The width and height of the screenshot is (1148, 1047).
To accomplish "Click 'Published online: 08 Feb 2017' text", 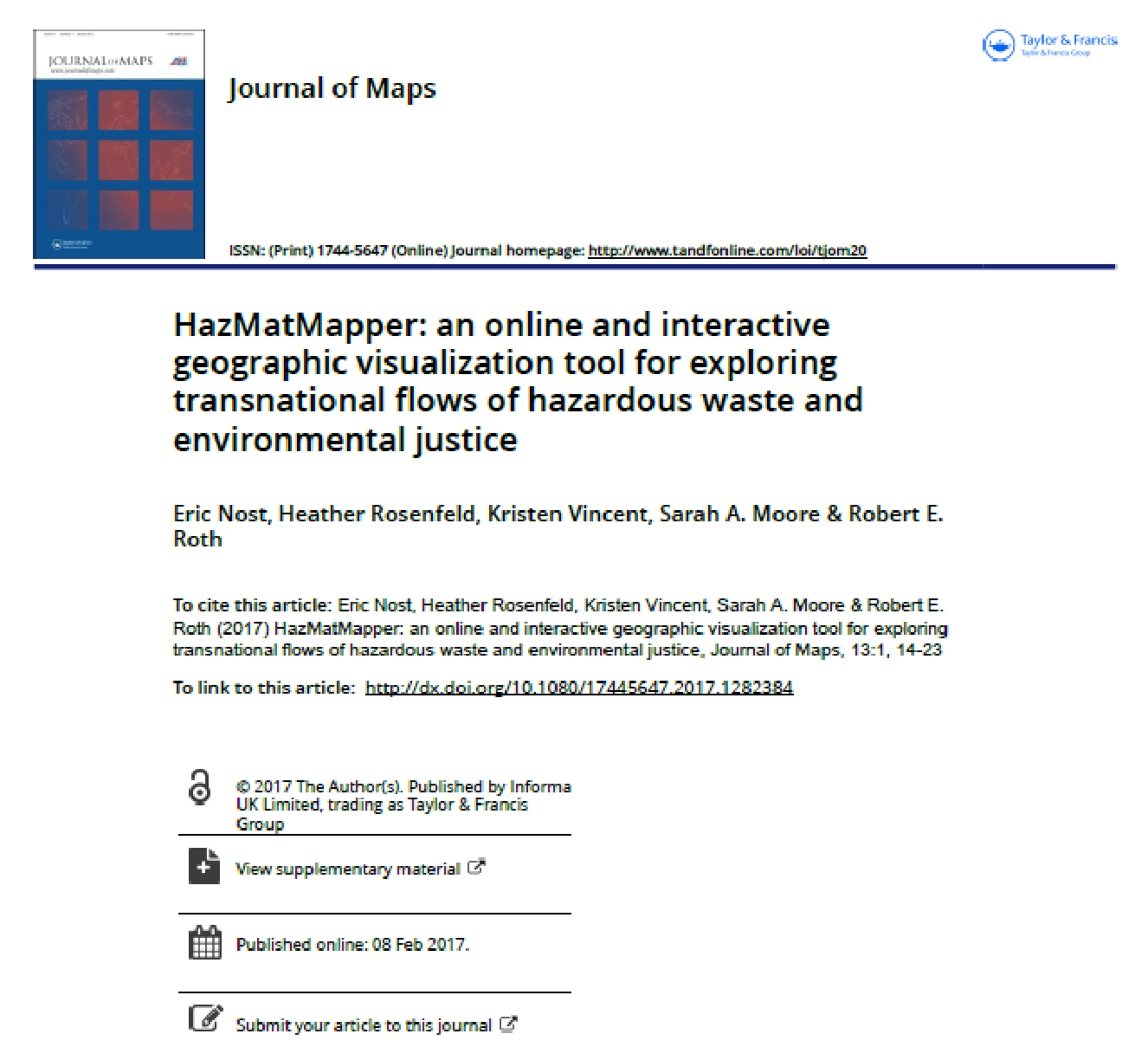I will point(352,945).
